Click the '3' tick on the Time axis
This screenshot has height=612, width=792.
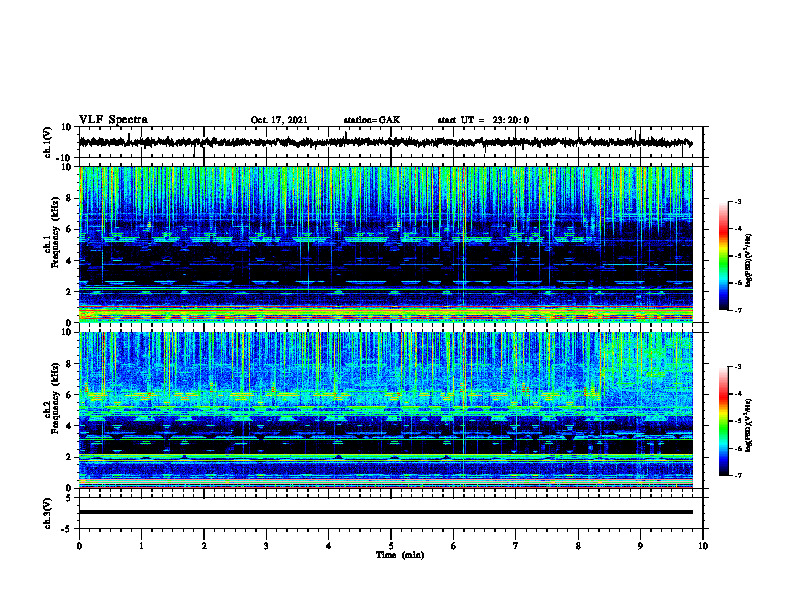coord(266,546)
